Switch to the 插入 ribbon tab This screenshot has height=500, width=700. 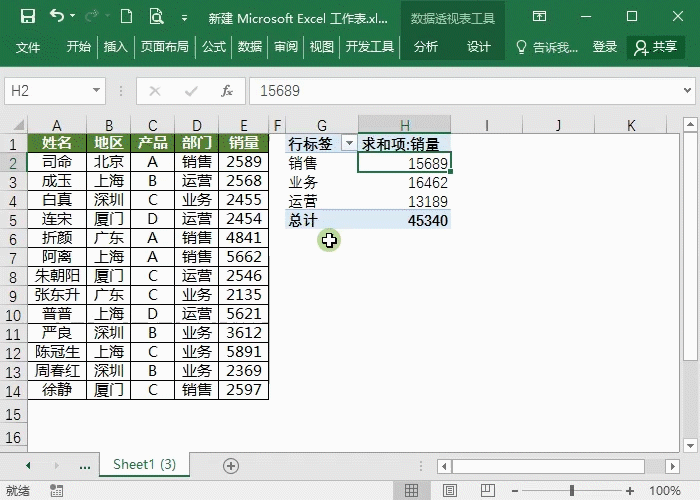[115, 46]
